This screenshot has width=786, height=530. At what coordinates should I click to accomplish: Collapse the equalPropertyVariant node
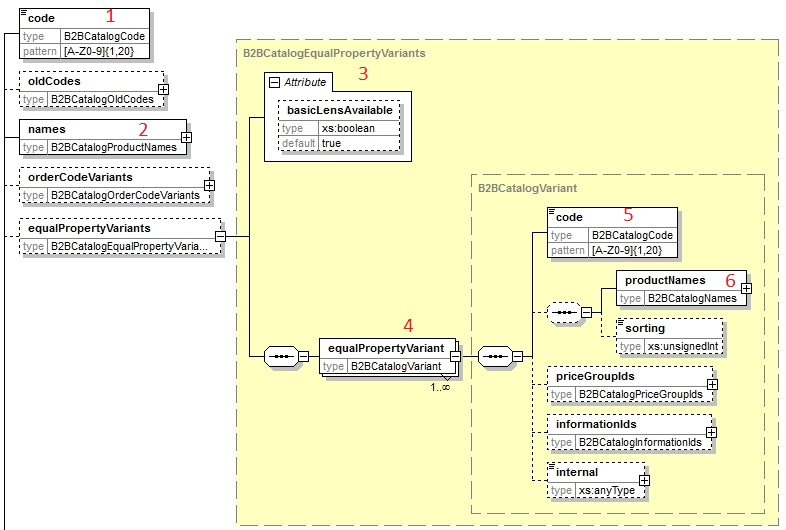(x=454, y=355)
